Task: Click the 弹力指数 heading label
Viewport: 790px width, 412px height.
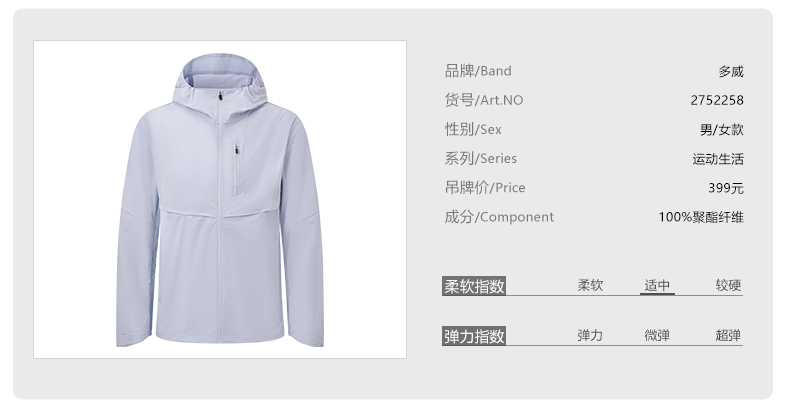Action: click(x=474, y=336)
